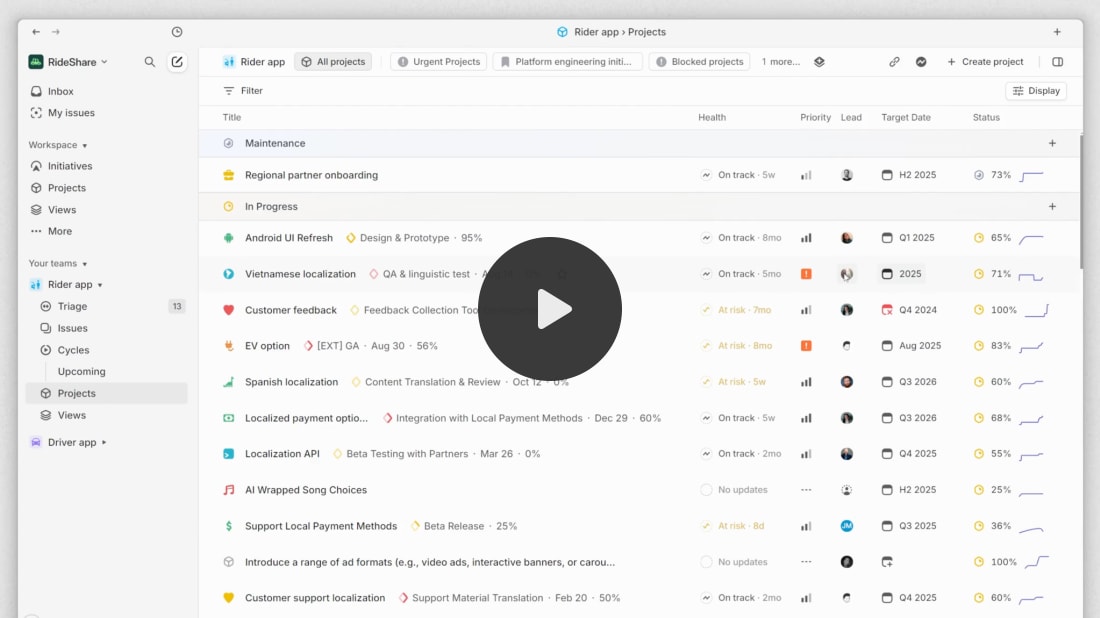Click the layers stack icon
Screen dimensions: 1100x618
[819, 62]
